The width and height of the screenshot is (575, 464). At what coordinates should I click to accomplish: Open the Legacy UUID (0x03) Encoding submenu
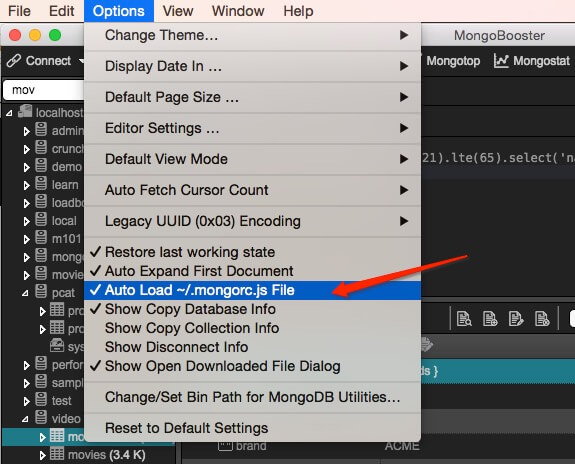(252, 221)
